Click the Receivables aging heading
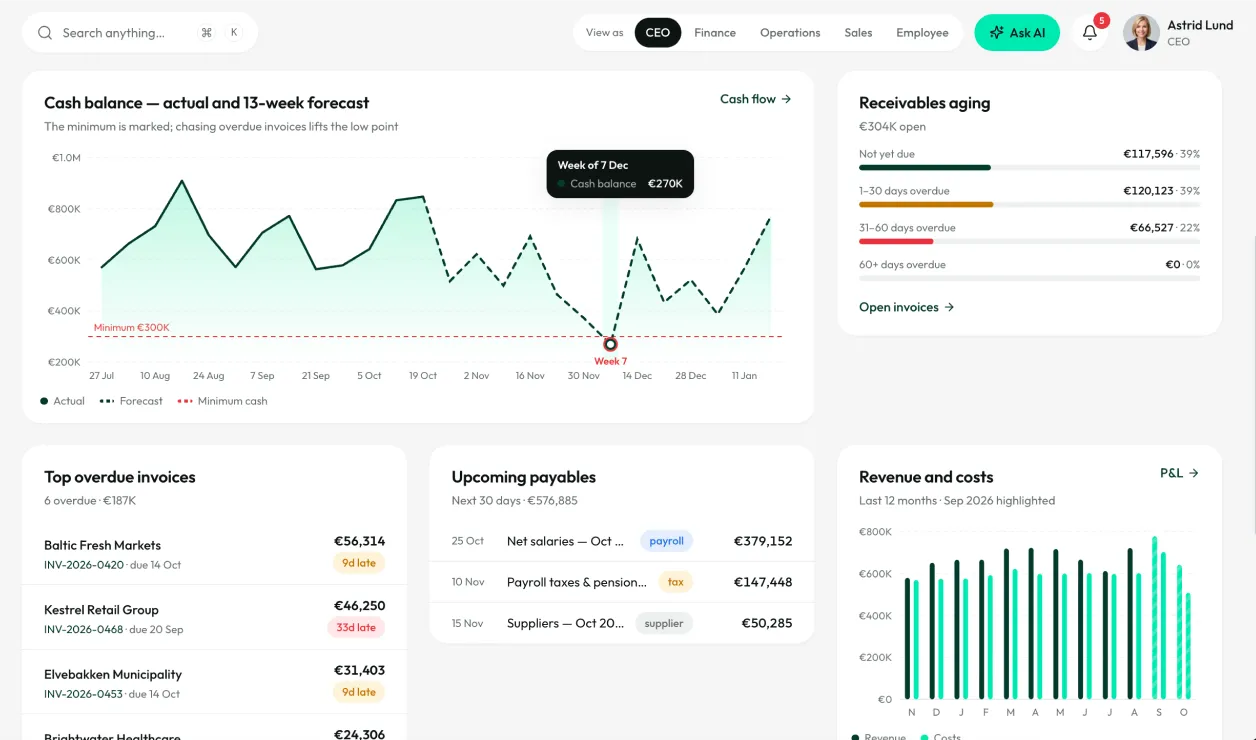This screenshot has width=1256, height=740. click(924, 103)
